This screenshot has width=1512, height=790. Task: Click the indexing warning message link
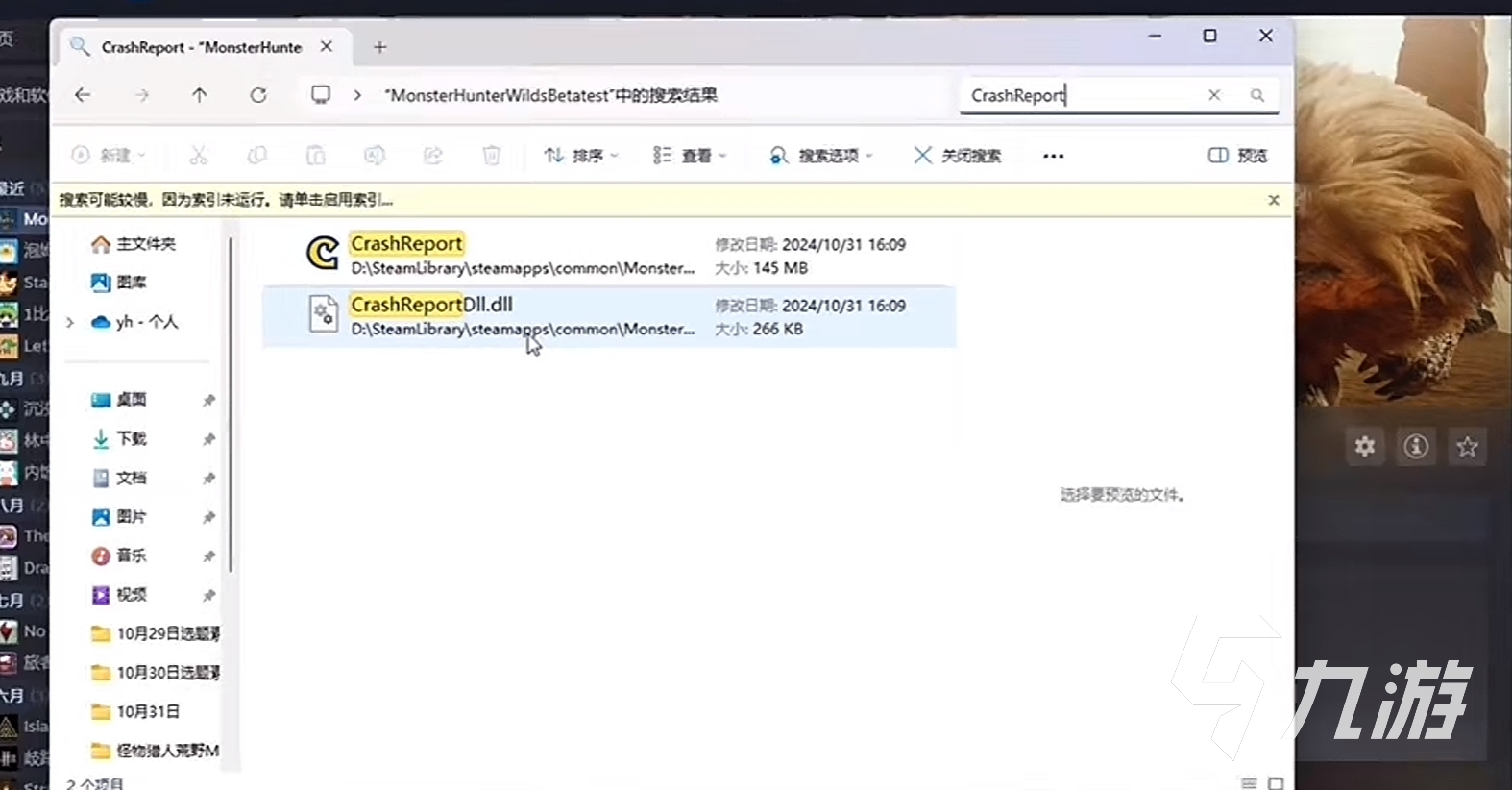pos(226,200)
